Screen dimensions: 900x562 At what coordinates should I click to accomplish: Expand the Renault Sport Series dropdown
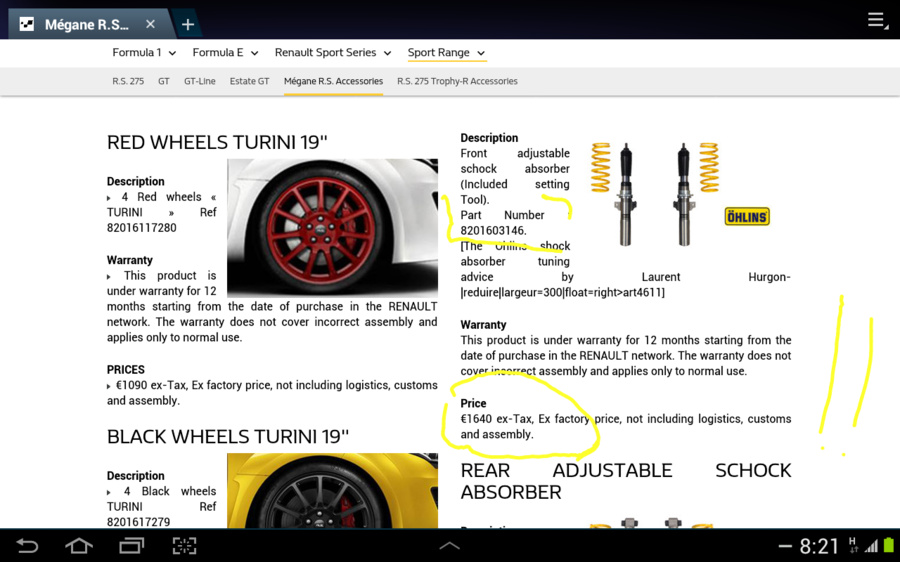click(x=333, y=53)
